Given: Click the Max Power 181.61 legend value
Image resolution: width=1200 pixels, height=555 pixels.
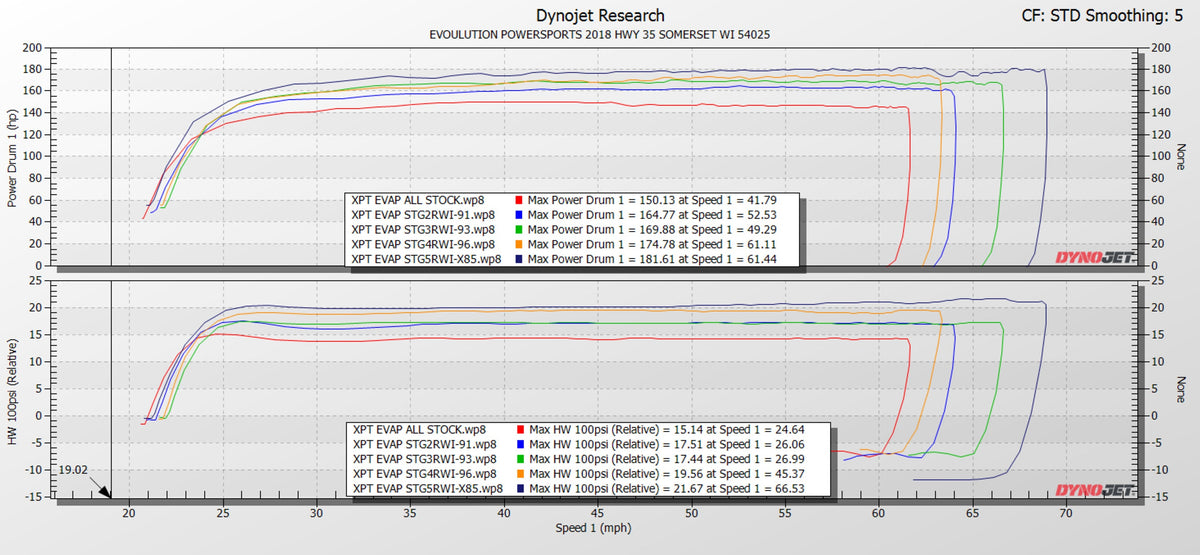Looking at the screenshot, I should [664, 259].
